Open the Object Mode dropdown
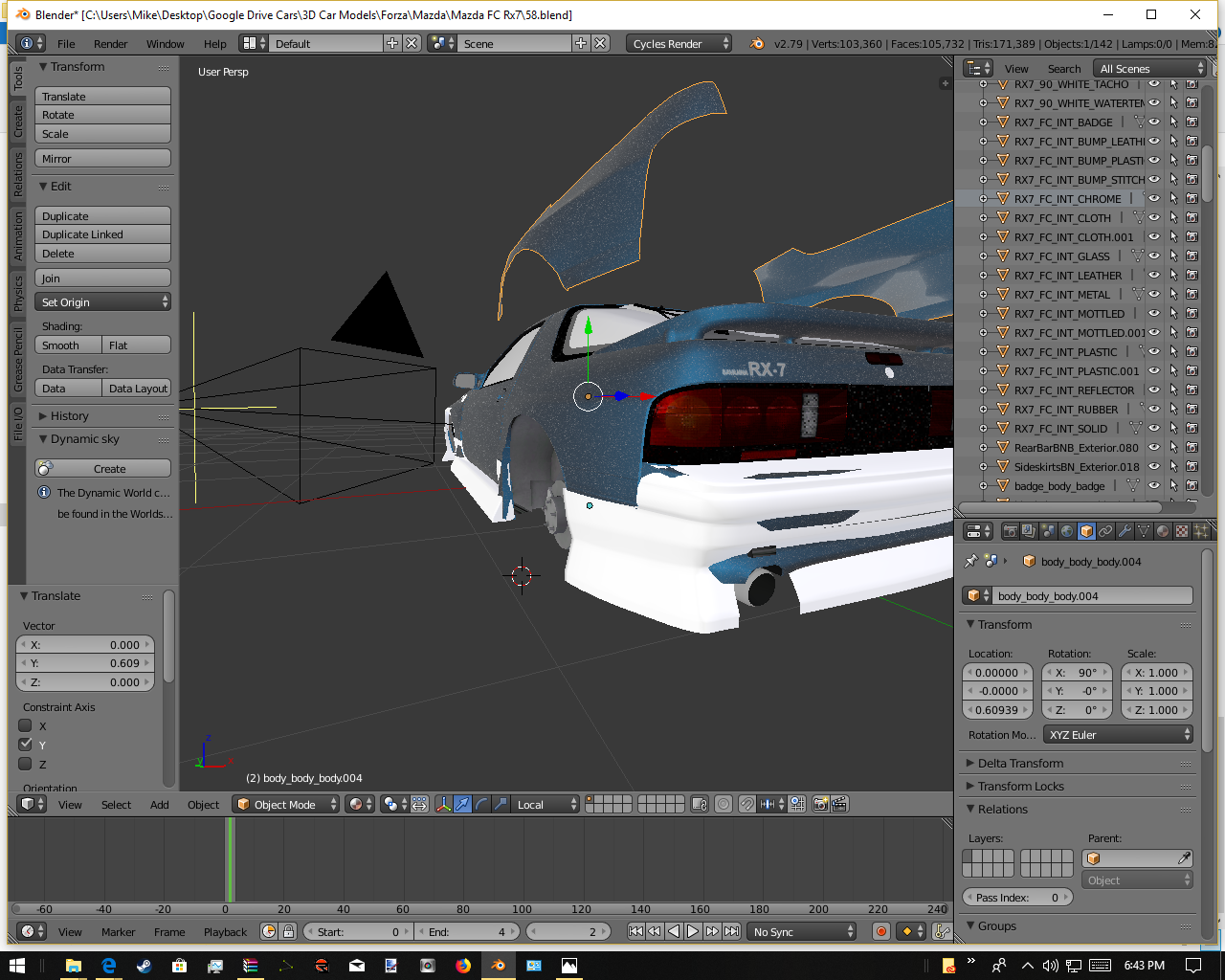 point(286,804)
